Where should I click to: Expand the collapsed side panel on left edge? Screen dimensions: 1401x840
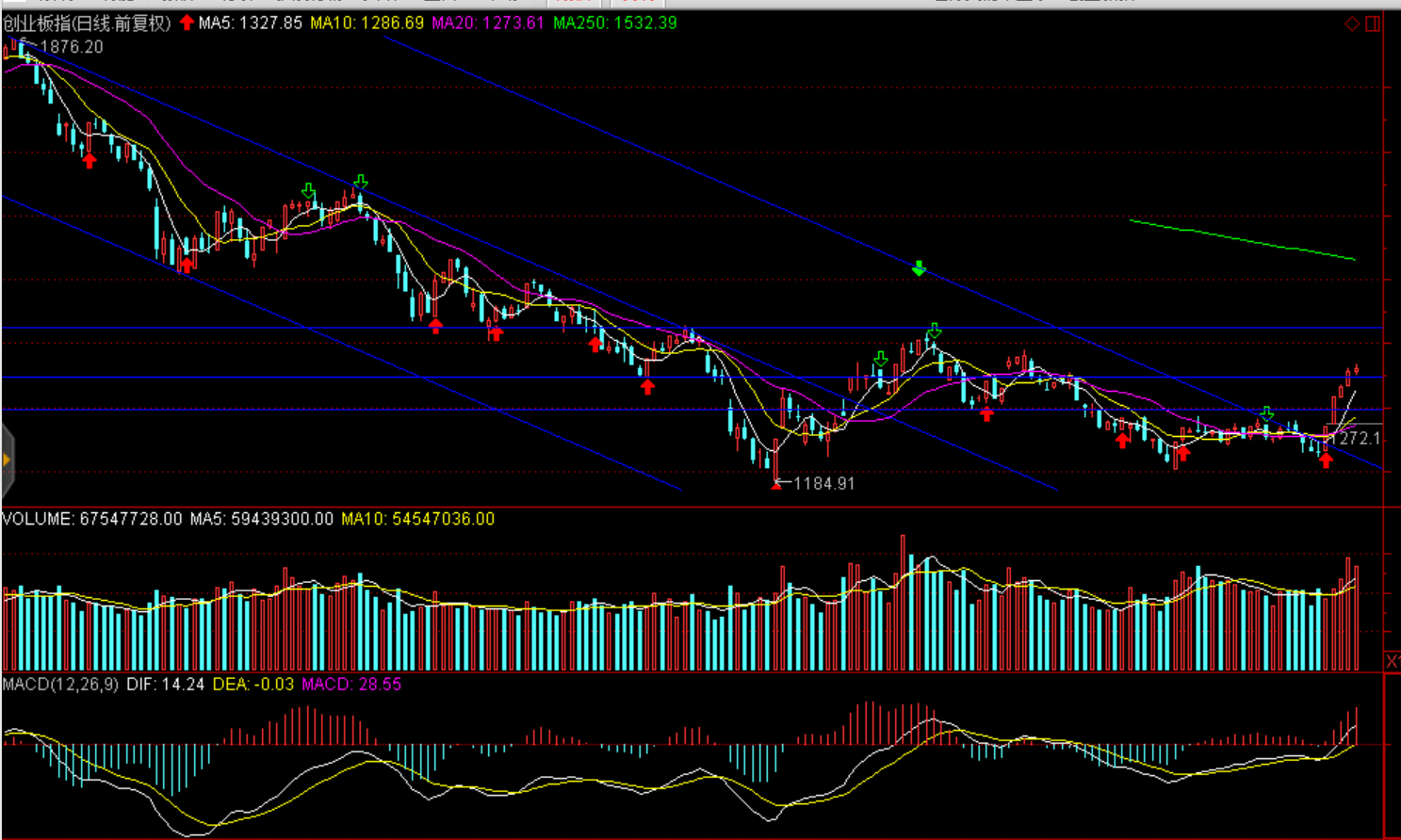7,460
